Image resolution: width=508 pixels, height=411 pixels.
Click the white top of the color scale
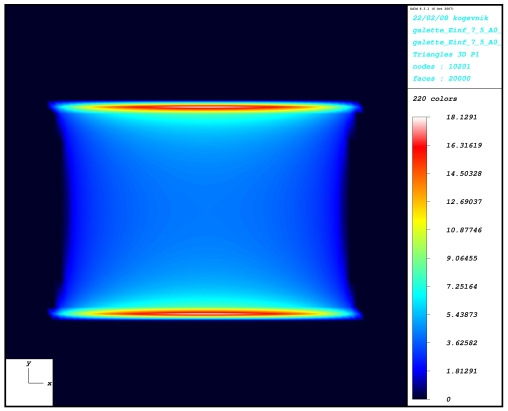419,122
